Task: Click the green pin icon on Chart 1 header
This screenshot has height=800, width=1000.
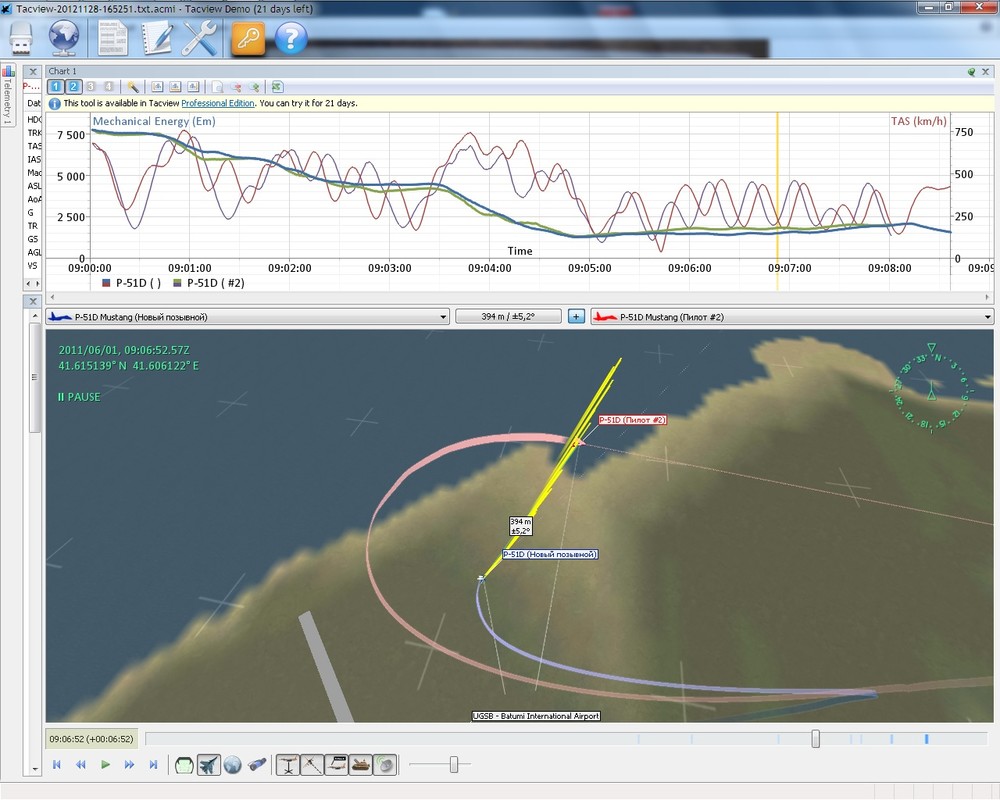Action: [x=971, y=72]
